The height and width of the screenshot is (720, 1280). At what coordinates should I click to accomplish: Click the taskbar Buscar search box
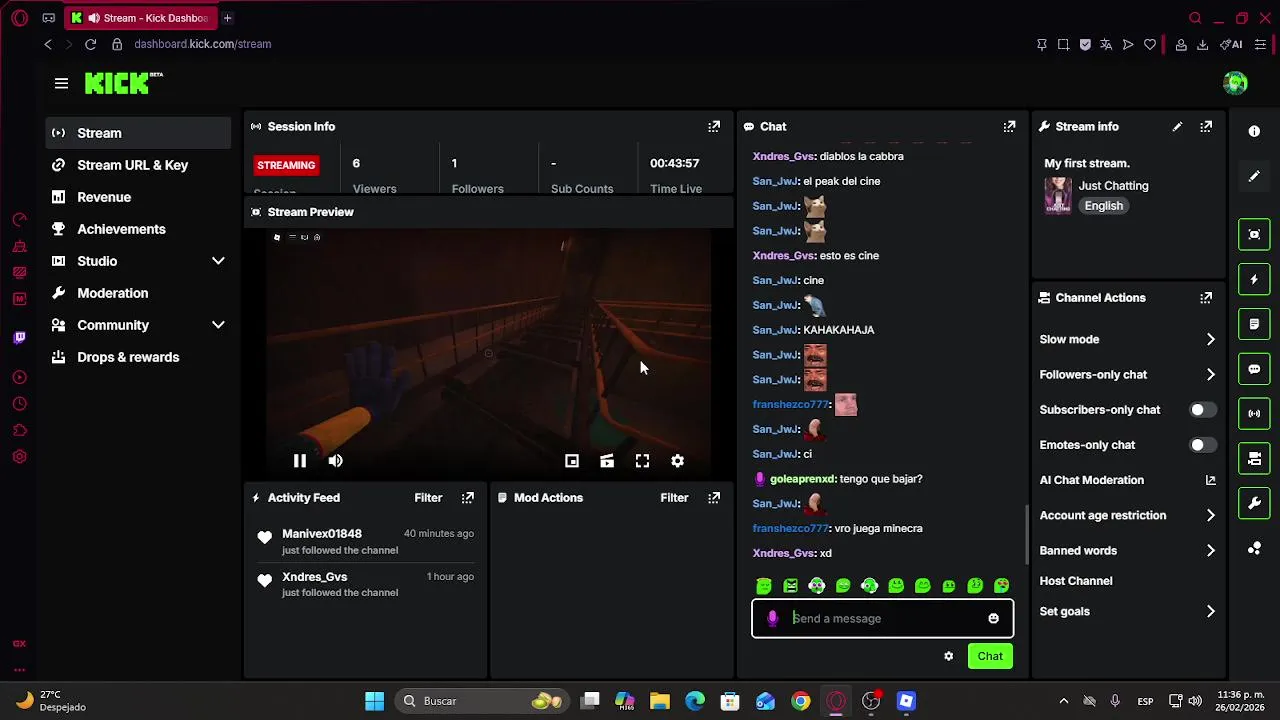point(480,701)
